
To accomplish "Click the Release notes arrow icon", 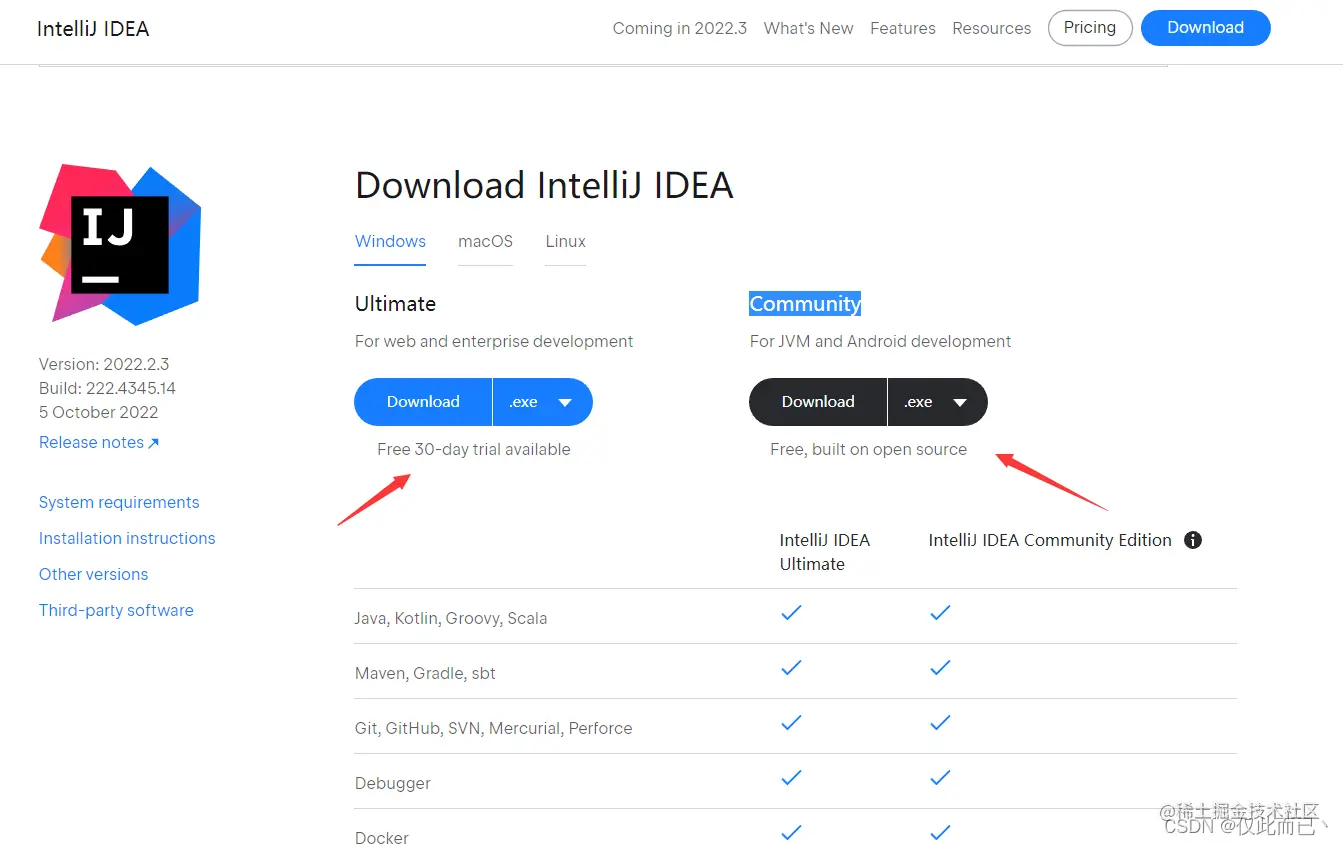I will (153, 443).
